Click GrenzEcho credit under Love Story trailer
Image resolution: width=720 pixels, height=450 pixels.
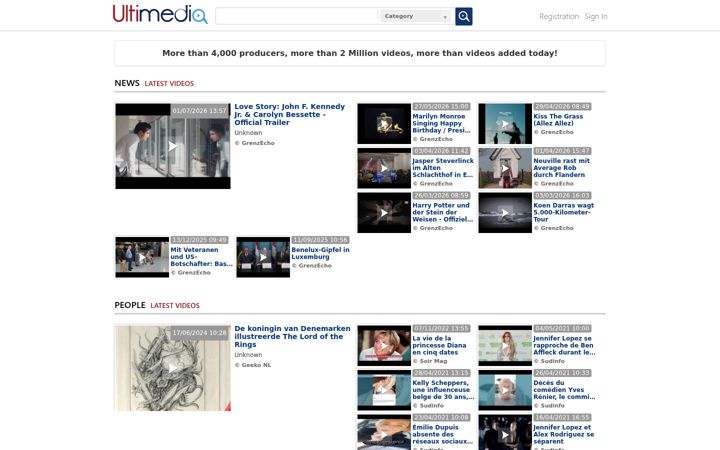(x=255, y=143)
